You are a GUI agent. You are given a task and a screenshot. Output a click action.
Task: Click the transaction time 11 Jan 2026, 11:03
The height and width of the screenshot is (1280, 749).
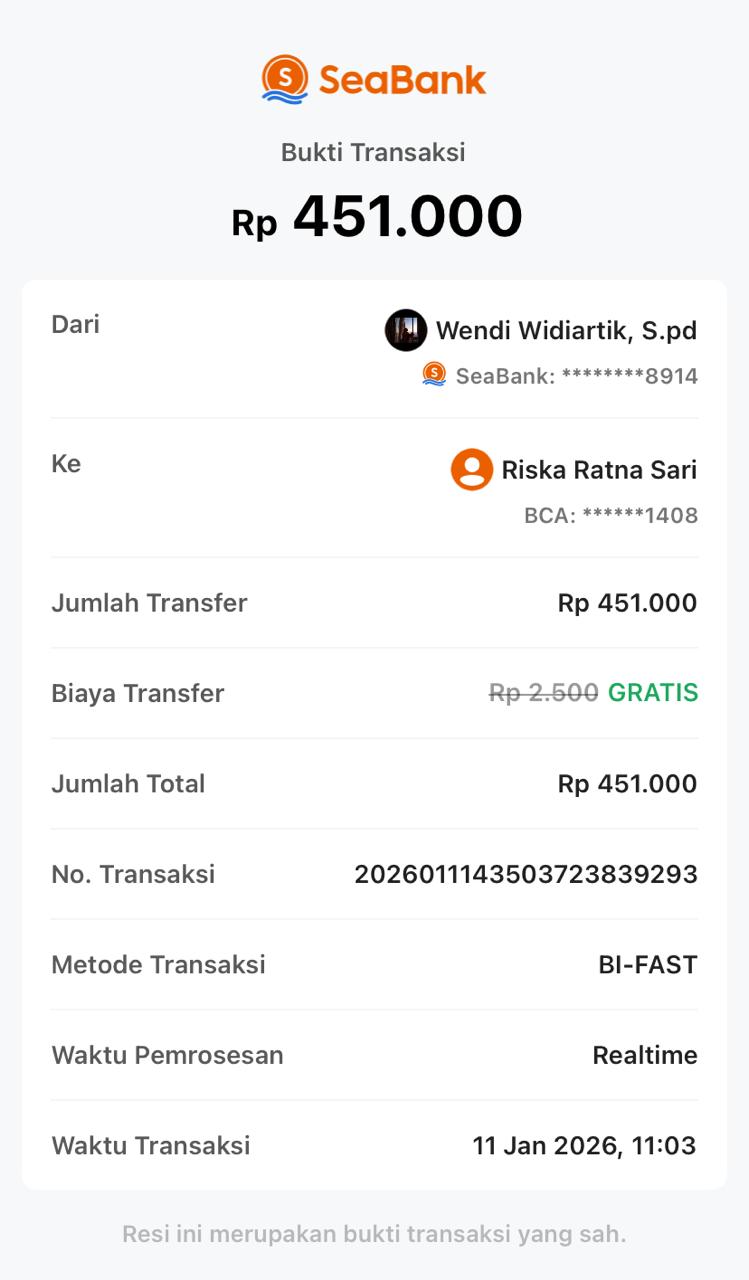(x=584, y=1145)
